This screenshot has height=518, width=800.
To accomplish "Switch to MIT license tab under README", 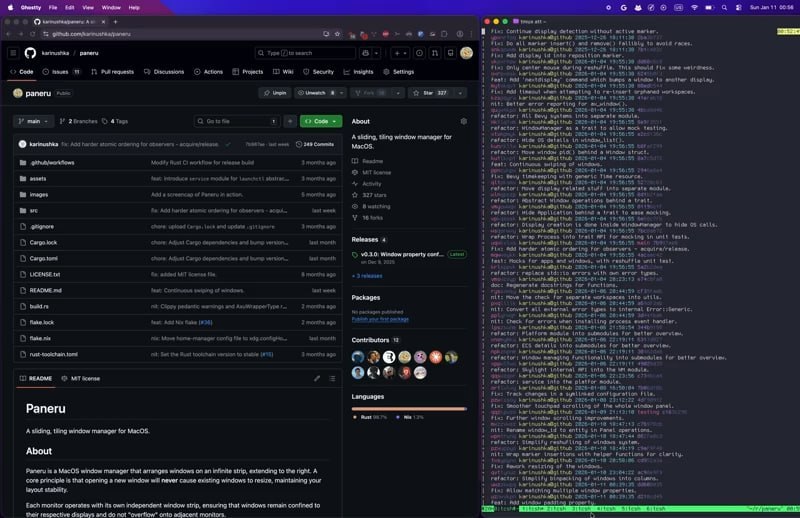I will [x=81, y=379].
